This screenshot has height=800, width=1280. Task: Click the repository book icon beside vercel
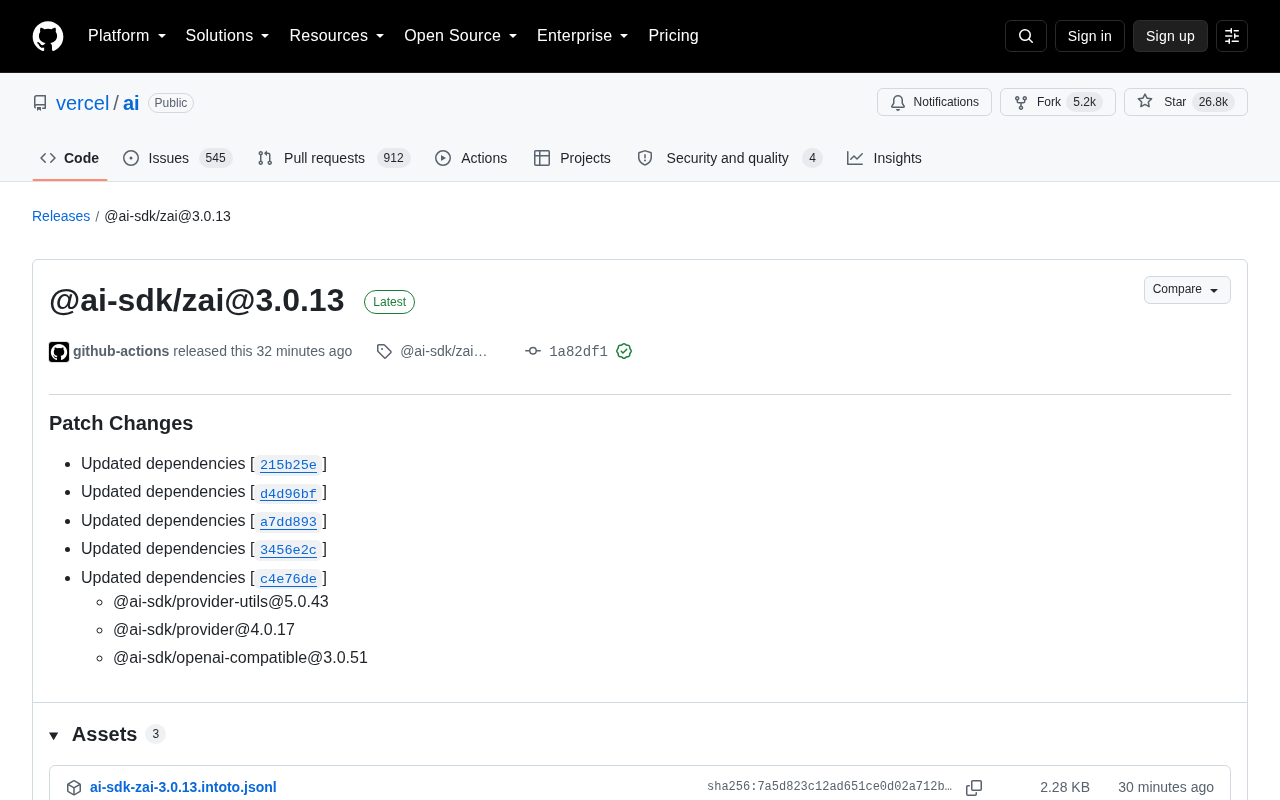point(40,103)
